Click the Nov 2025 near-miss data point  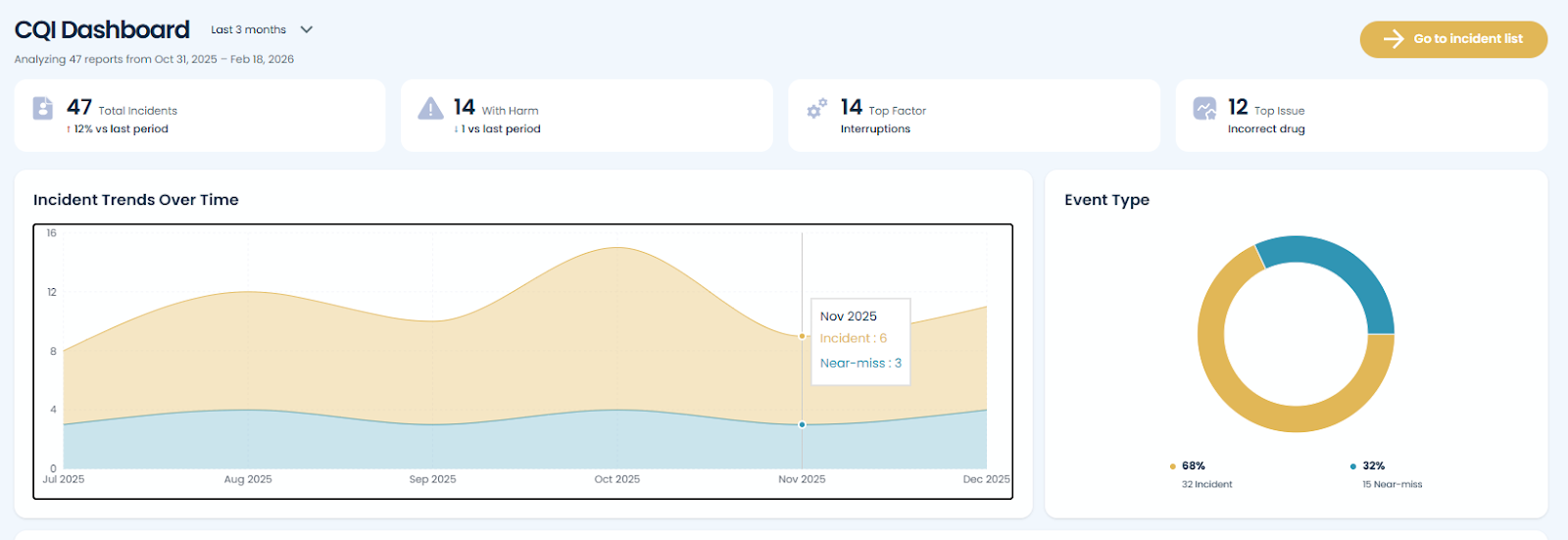click(802, 424)
